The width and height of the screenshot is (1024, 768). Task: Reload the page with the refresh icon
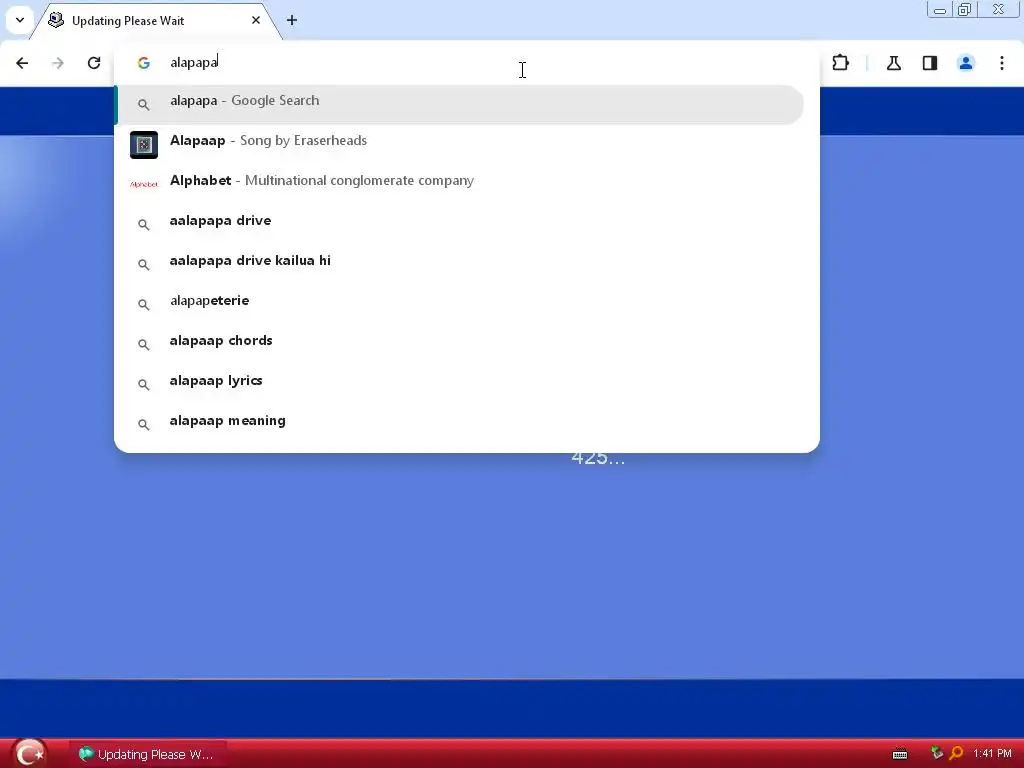click(x=94, y=63)
